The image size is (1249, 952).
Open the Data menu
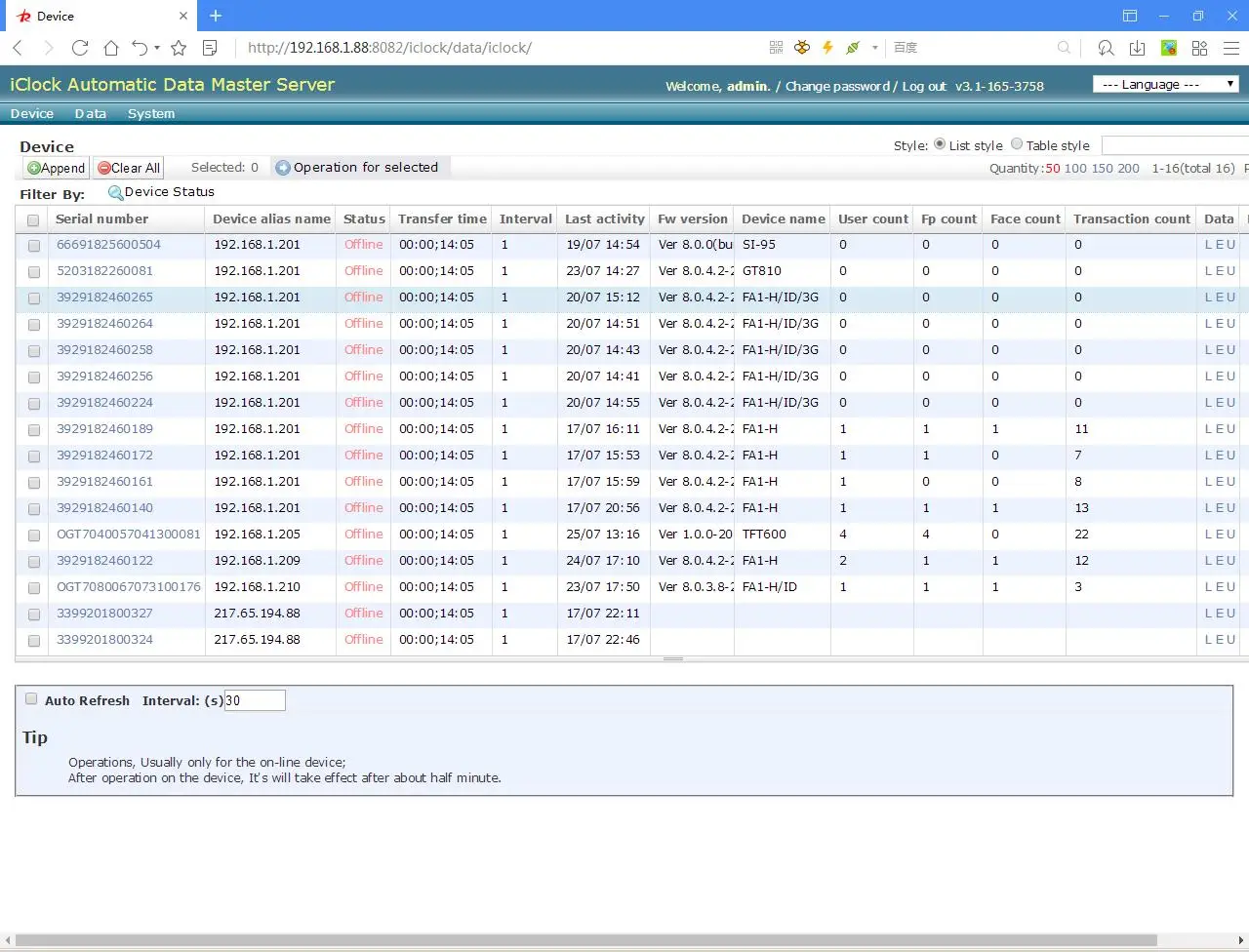(91, 114)
